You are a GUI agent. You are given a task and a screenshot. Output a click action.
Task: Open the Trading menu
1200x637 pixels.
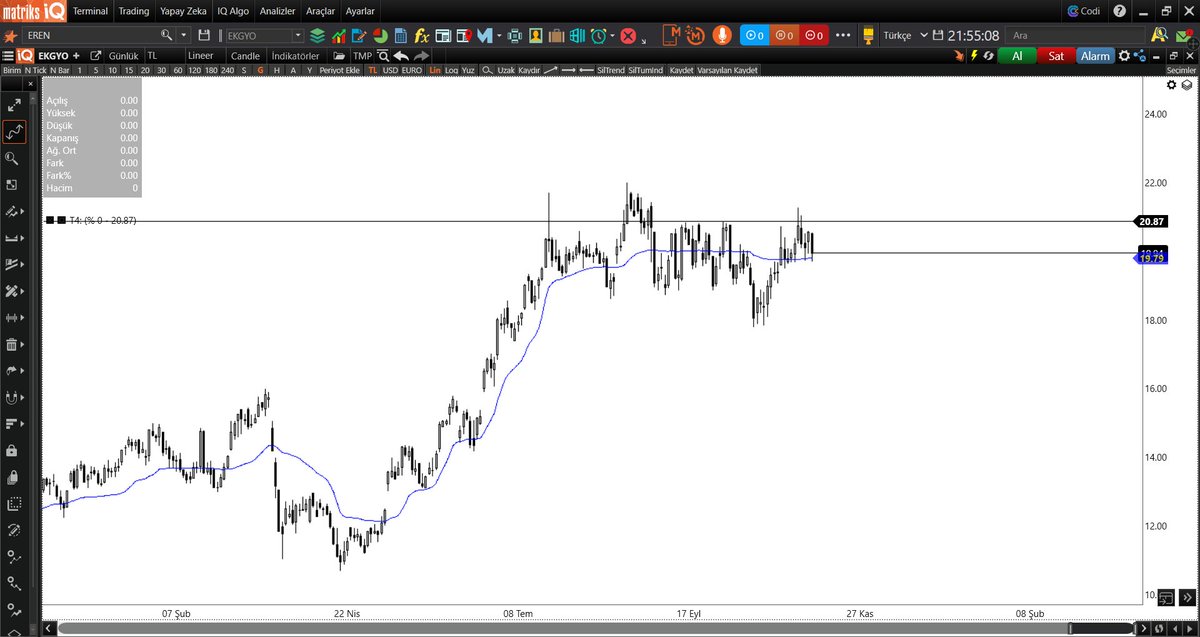click(x=133, y=11)
